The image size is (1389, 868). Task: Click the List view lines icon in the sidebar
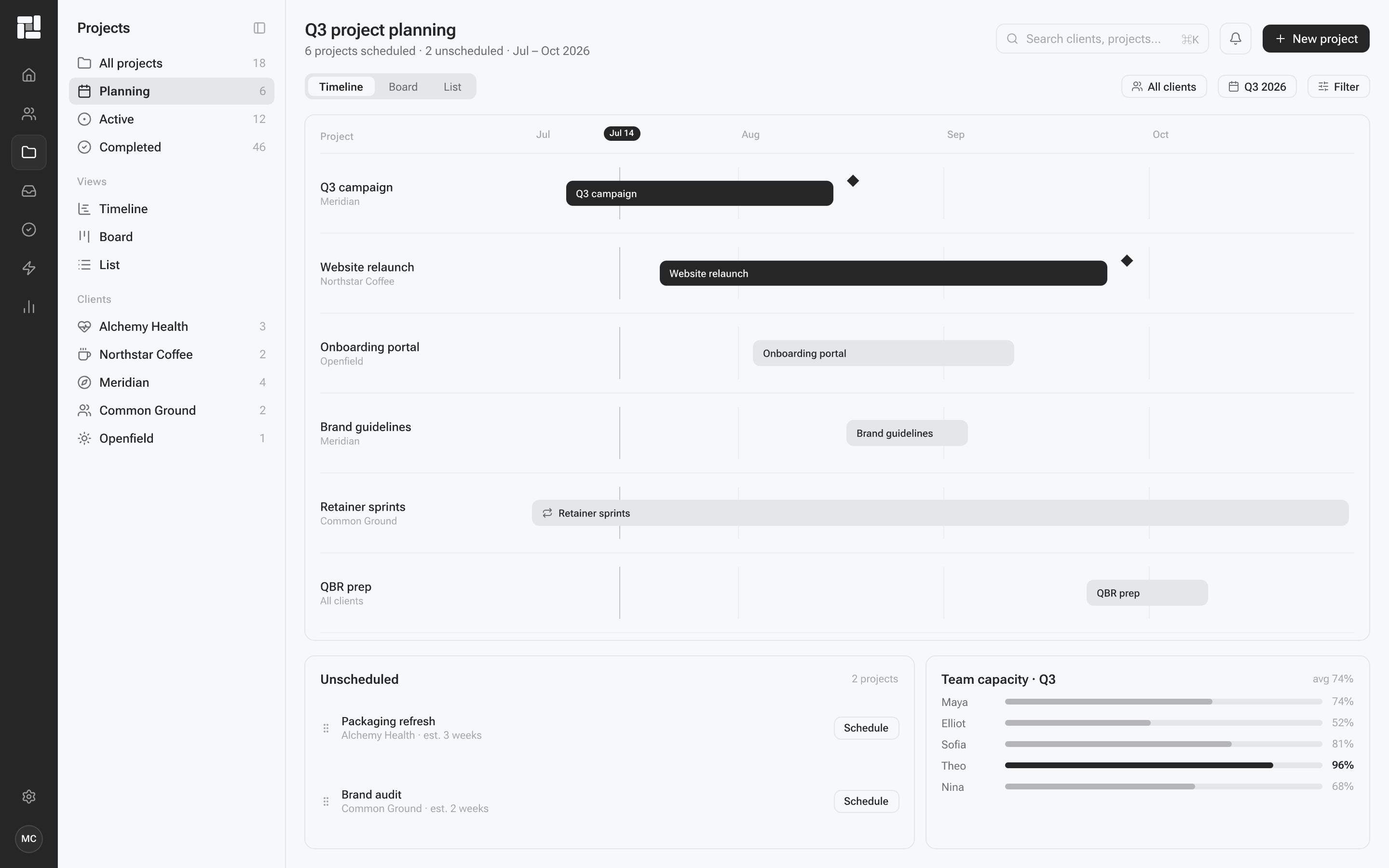click(84, 265)
